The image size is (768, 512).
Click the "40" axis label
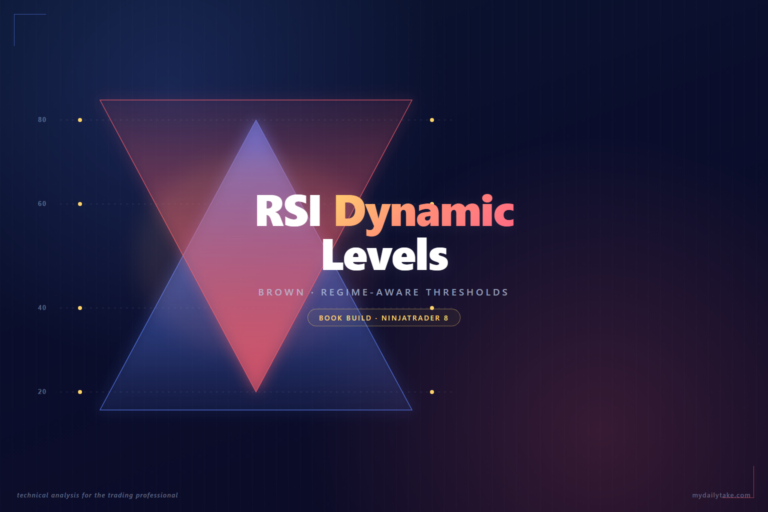42,308
